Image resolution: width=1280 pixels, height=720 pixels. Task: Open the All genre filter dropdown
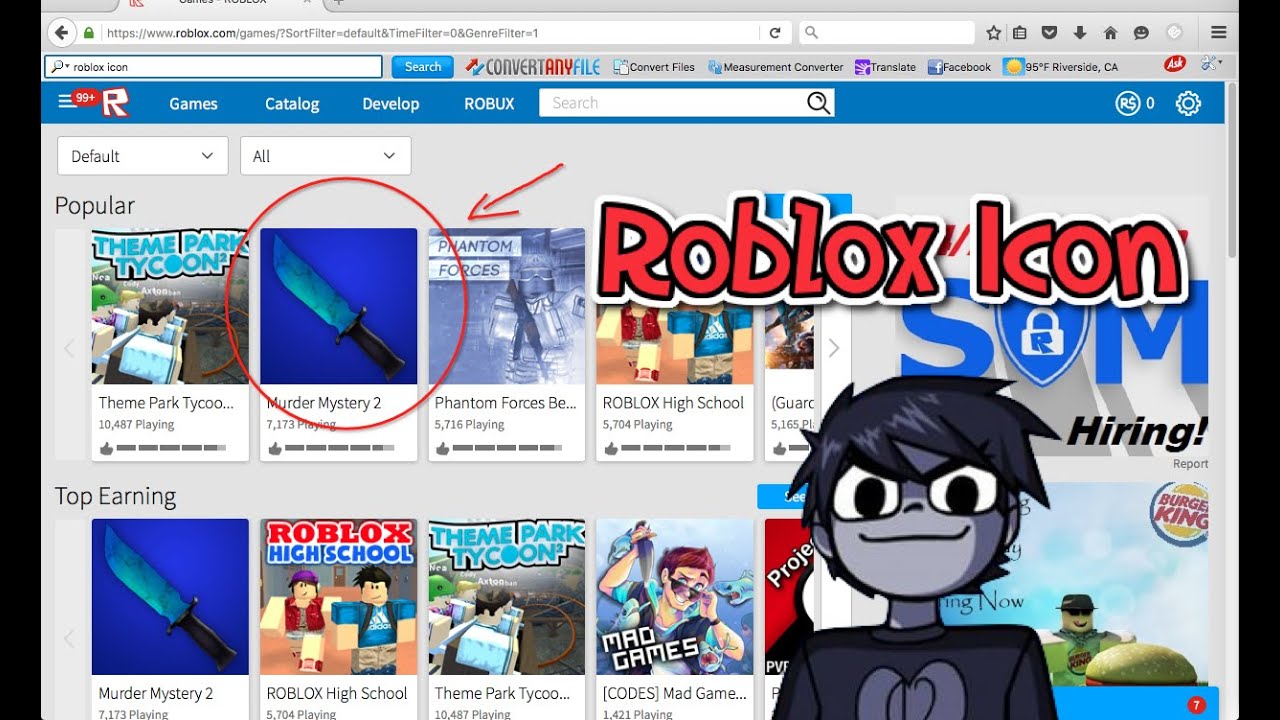point(325,156)
